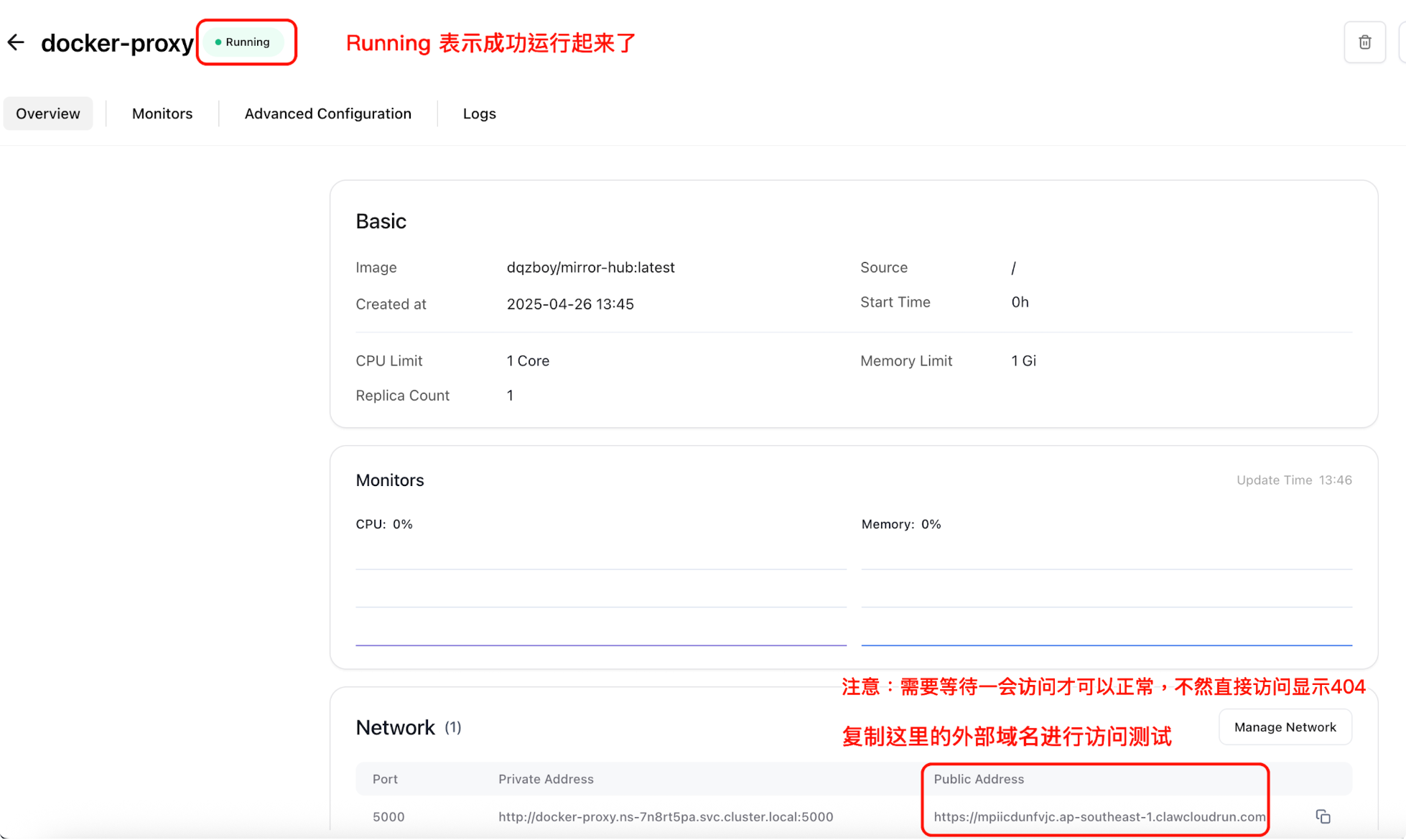Click the Port 5000 cell

click(x=388, y=816)
